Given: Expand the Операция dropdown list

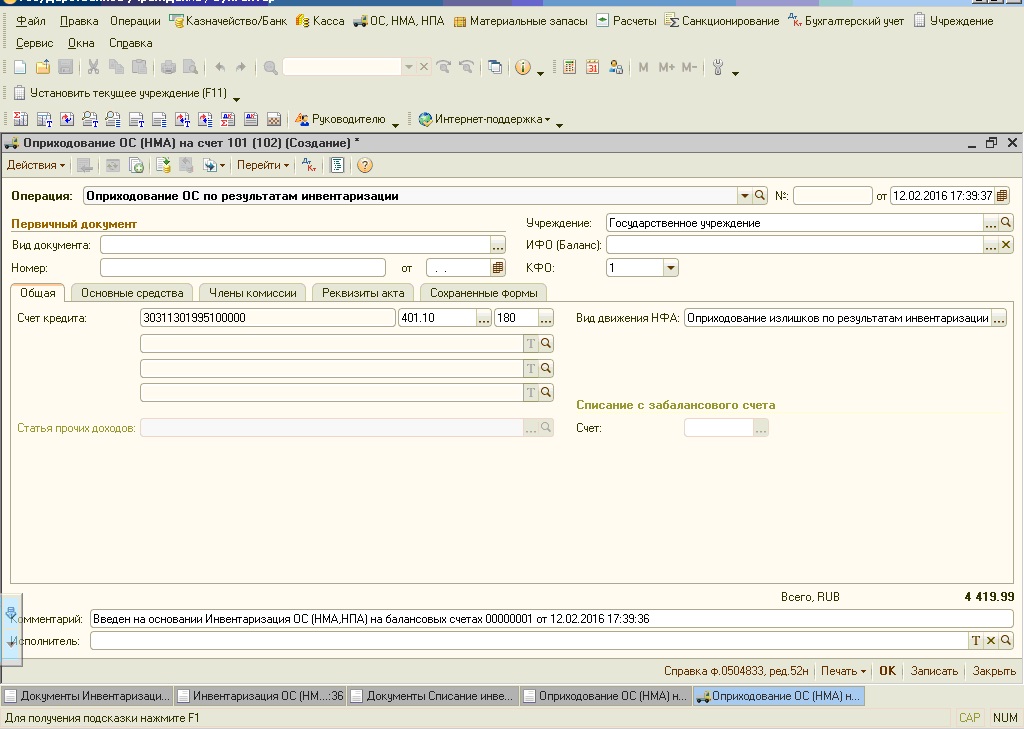Looking at the screenshot, I should (745, 196).
